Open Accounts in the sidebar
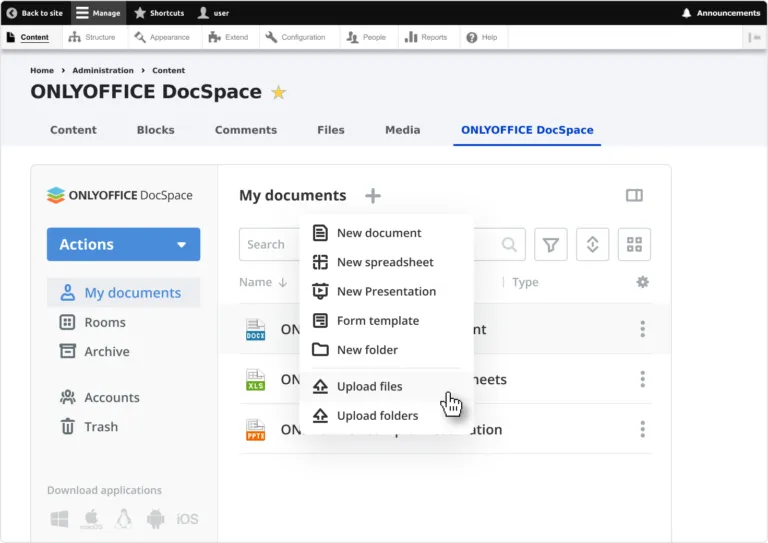 [x=99, y=398]
